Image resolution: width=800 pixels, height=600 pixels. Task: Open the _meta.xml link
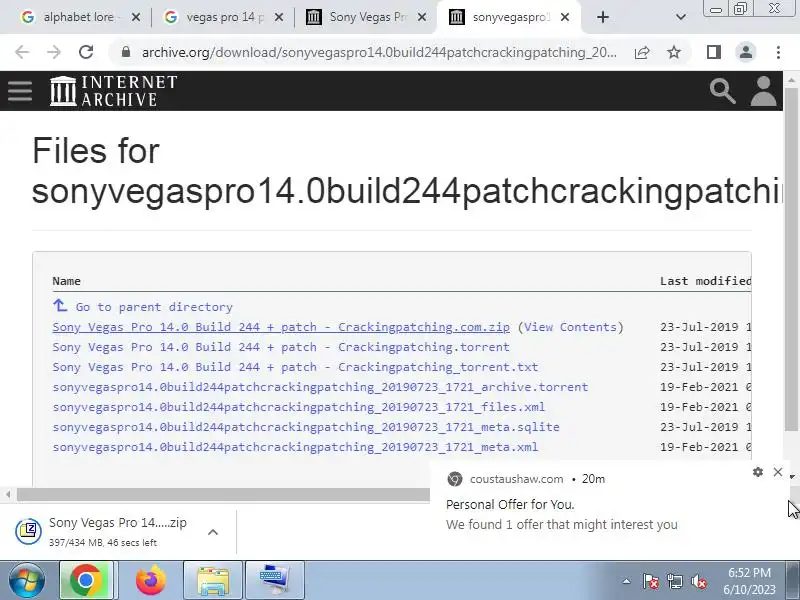[295, 446]
